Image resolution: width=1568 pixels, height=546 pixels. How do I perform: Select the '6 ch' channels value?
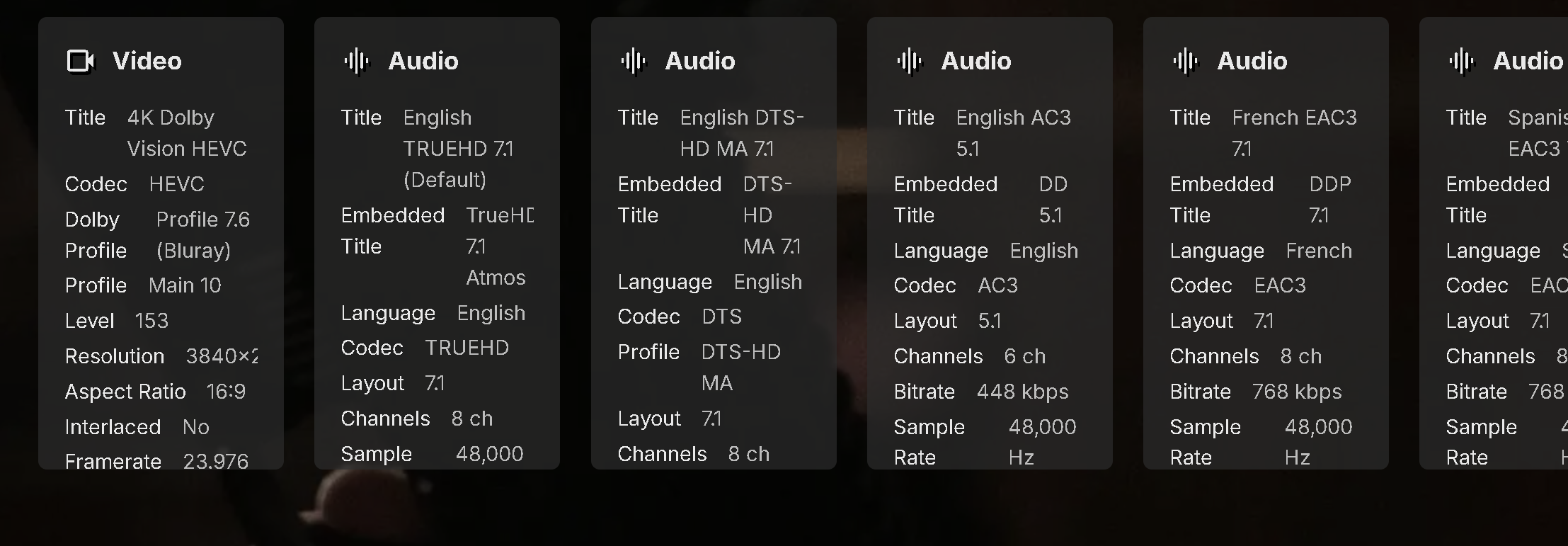pos(1024,356)
